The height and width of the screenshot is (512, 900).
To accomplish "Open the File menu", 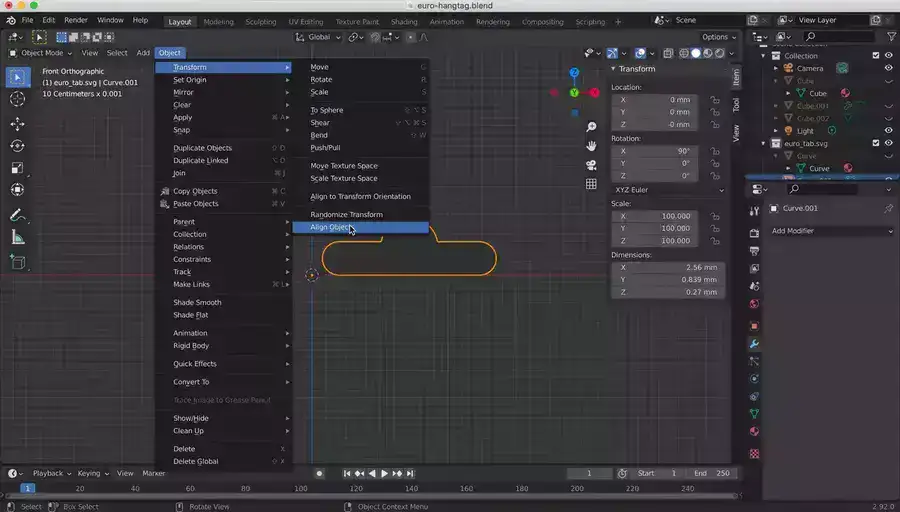I will [27, 20].
